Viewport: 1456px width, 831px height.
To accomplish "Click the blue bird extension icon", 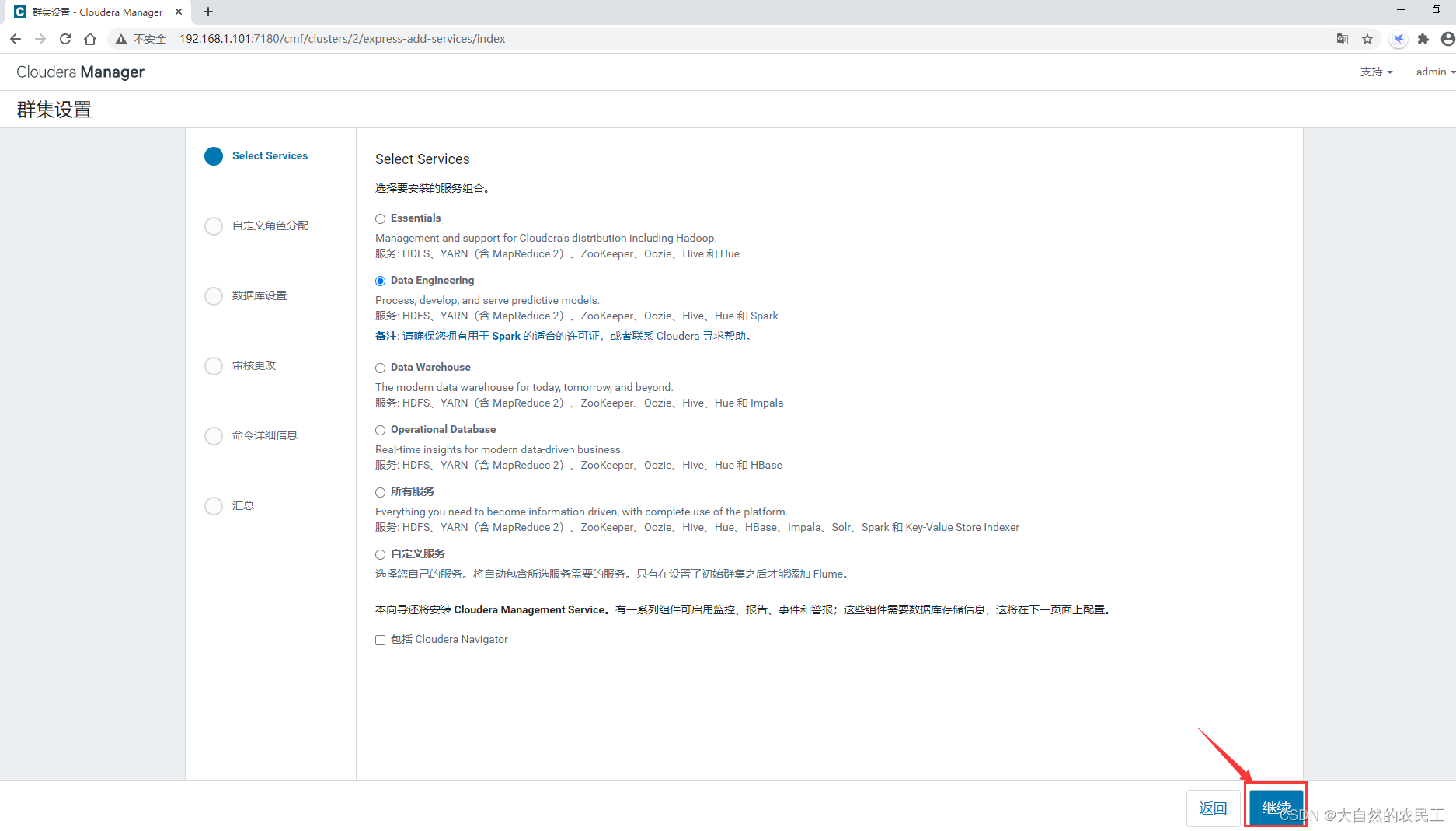I will coord(1399,39).
